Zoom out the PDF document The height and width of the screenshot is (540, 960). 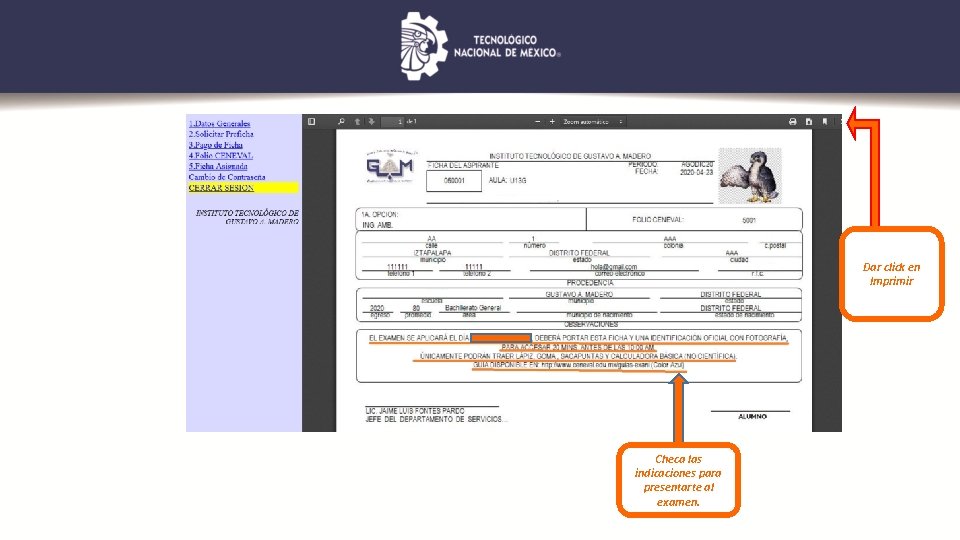click(x=538, y=122)
